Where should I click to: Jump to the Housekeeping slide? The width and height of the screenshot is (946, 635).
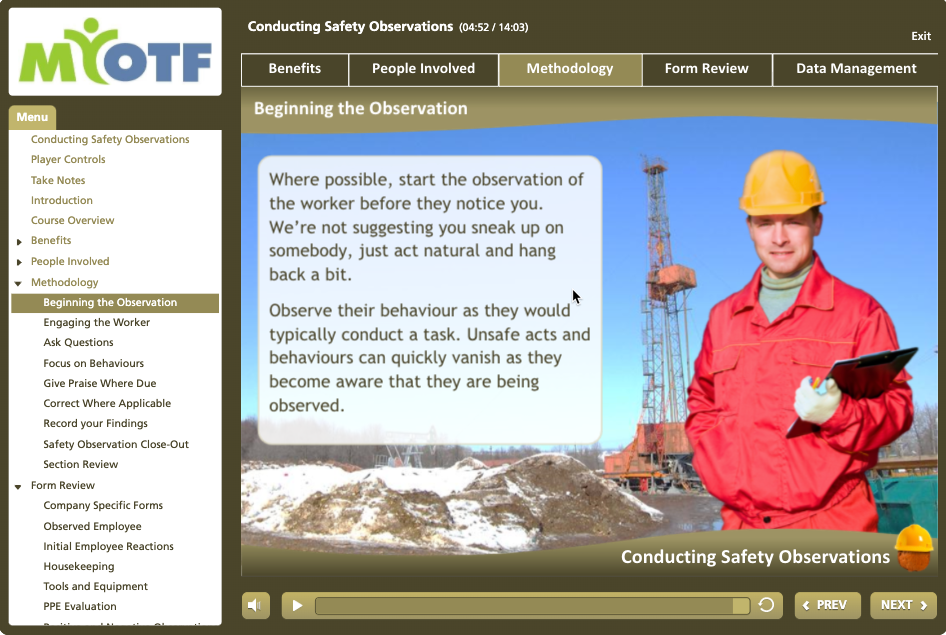[x=78, y=567]
